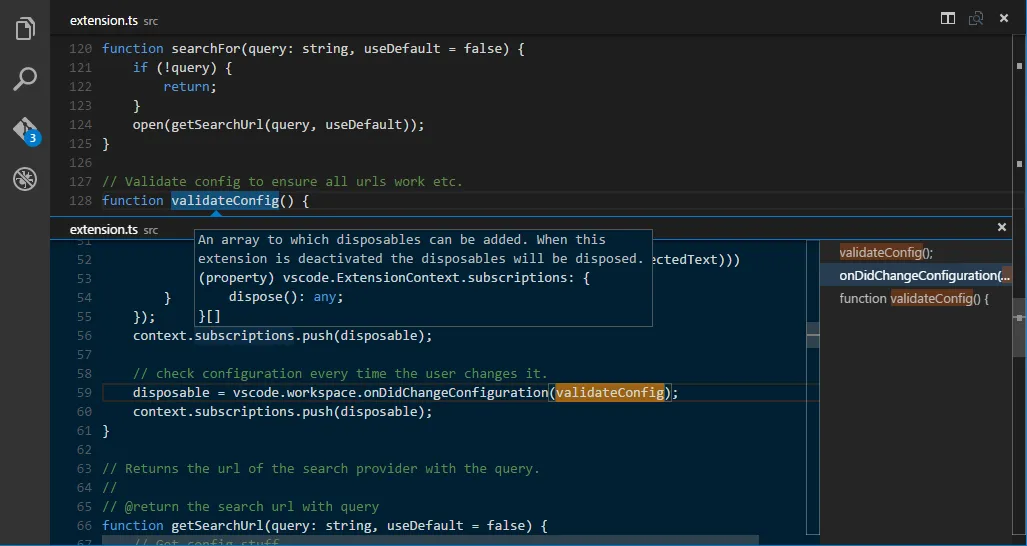This screenshot has width=1027, height=546.
Task: Select the function validateConfig() reference entry
Action: click(913, 298)
